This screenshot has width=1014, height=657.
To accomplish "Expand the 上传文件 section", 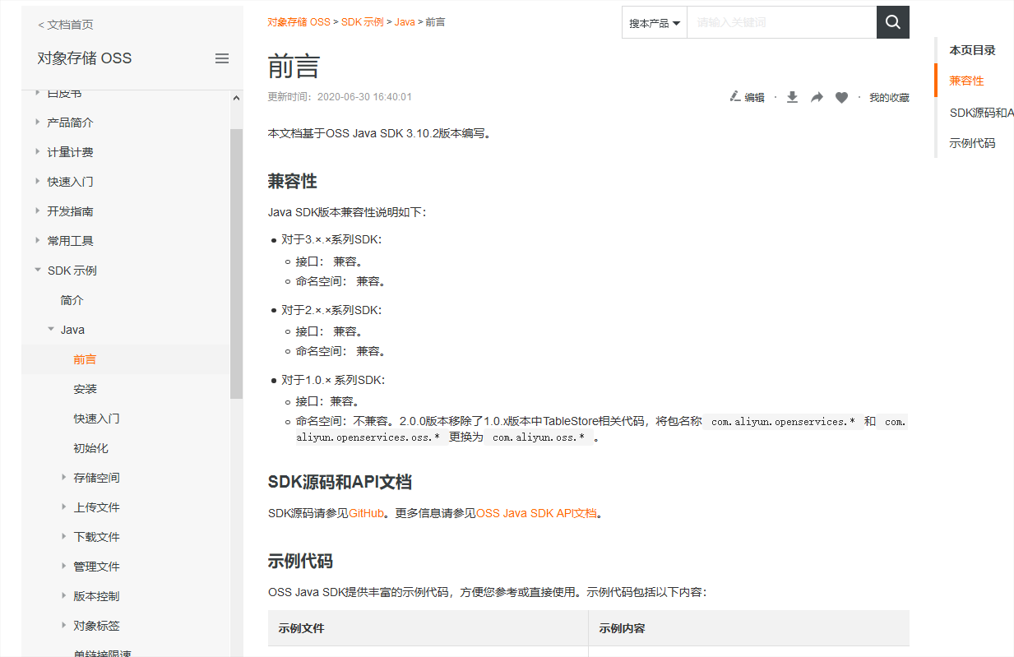I will click(65, 507).
